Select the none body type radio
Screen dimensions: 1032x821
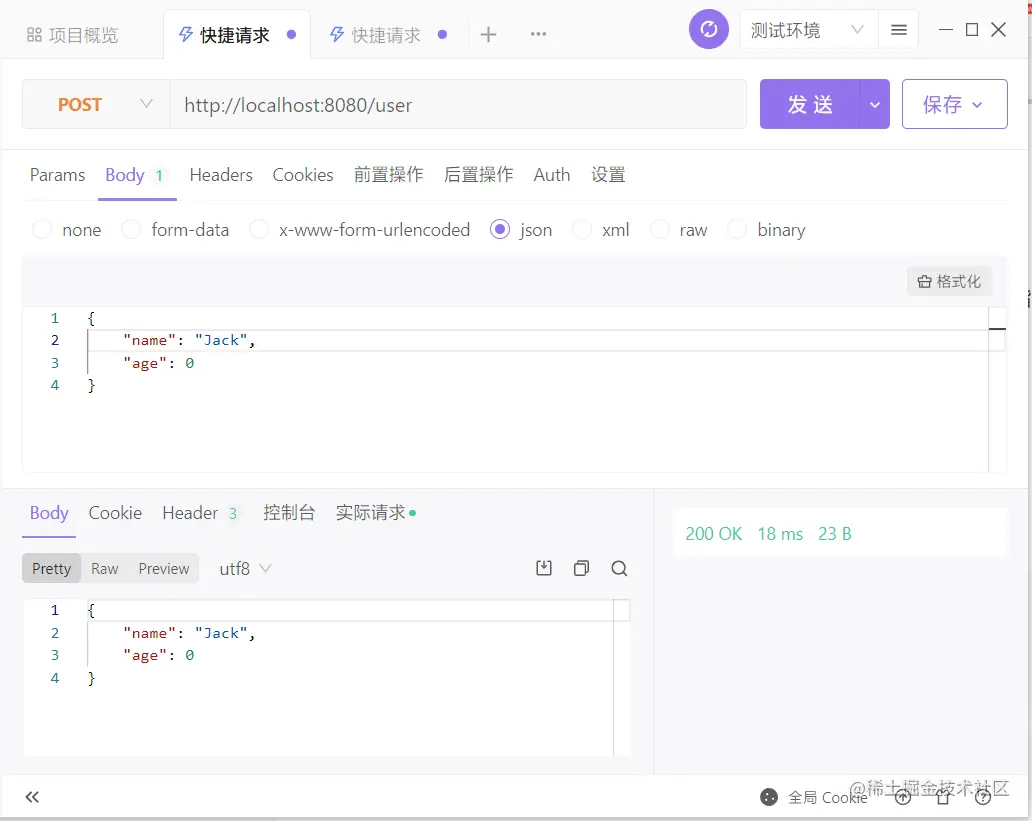[42, 230]
